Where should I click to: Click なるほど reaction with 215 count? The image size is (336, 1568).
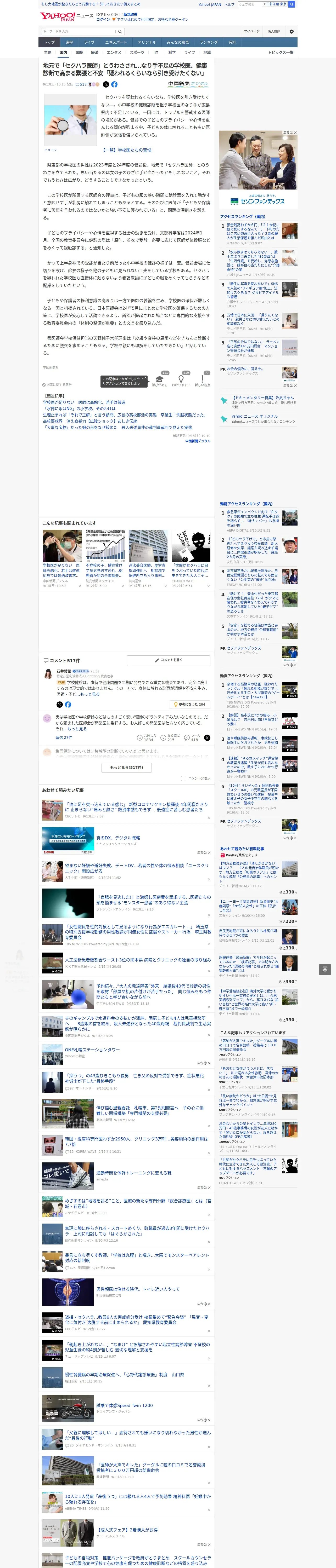[170, 737]
